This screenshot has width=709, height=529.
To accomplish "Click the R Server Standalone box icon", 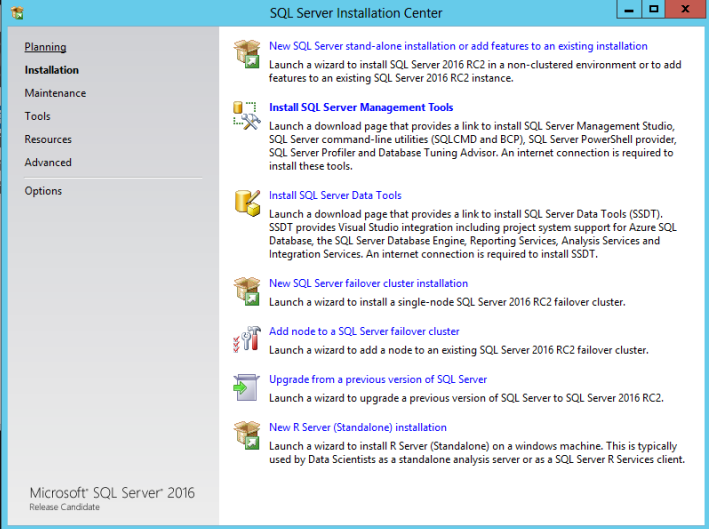I will point(247,435).
